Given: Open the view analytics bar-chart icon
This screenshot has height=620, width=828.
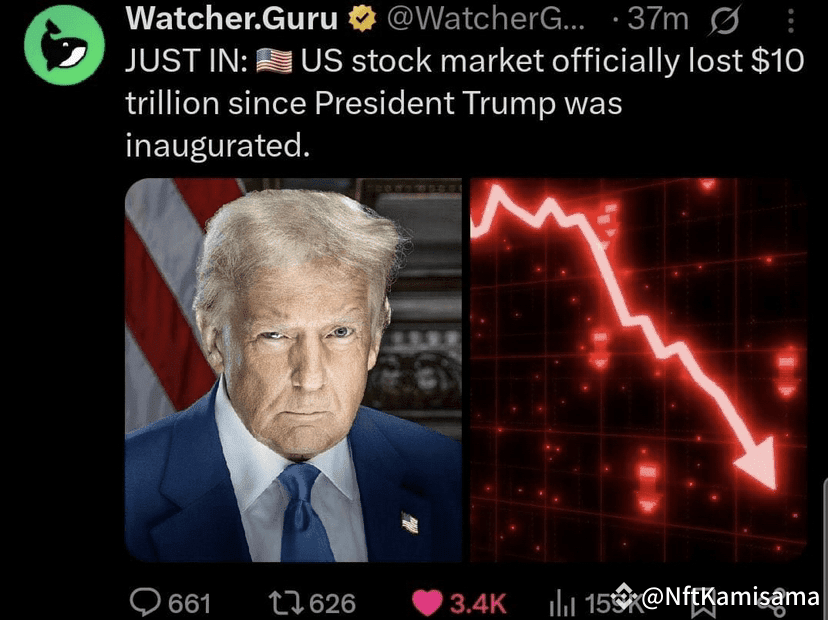Looking at the screenshot, I should click(x=561, y=603).
